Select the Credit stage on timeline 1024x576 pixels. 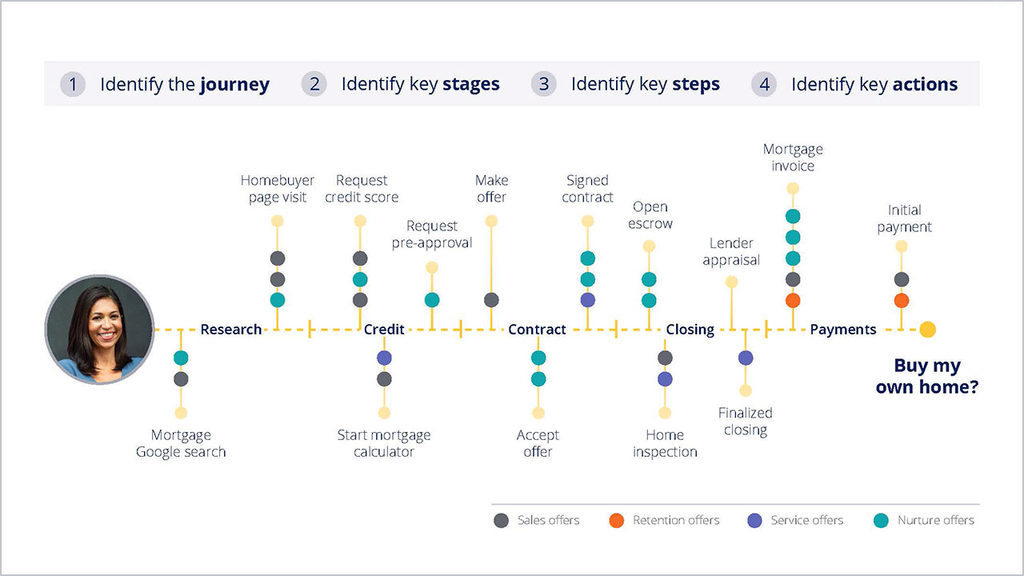point(384,329)
